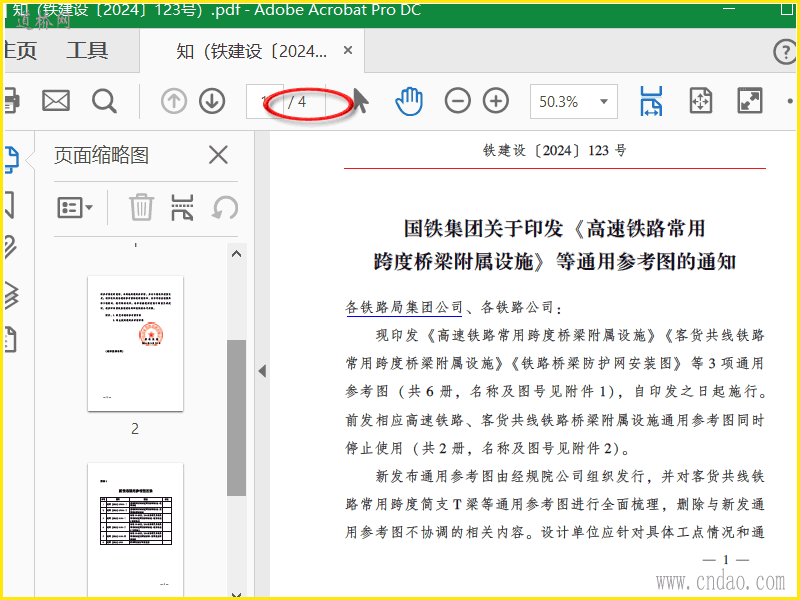Zoom out with the minus button
This screenshot has height=600, width=800.
click(x=458, y=101)
